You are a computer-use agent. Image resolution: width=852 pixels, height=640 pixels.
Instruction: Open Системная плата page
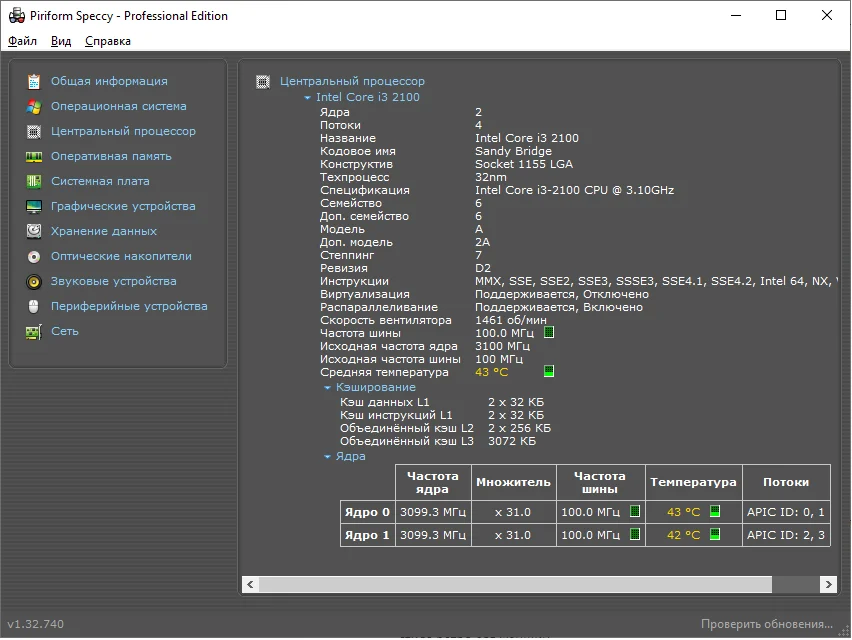point(100,181)
